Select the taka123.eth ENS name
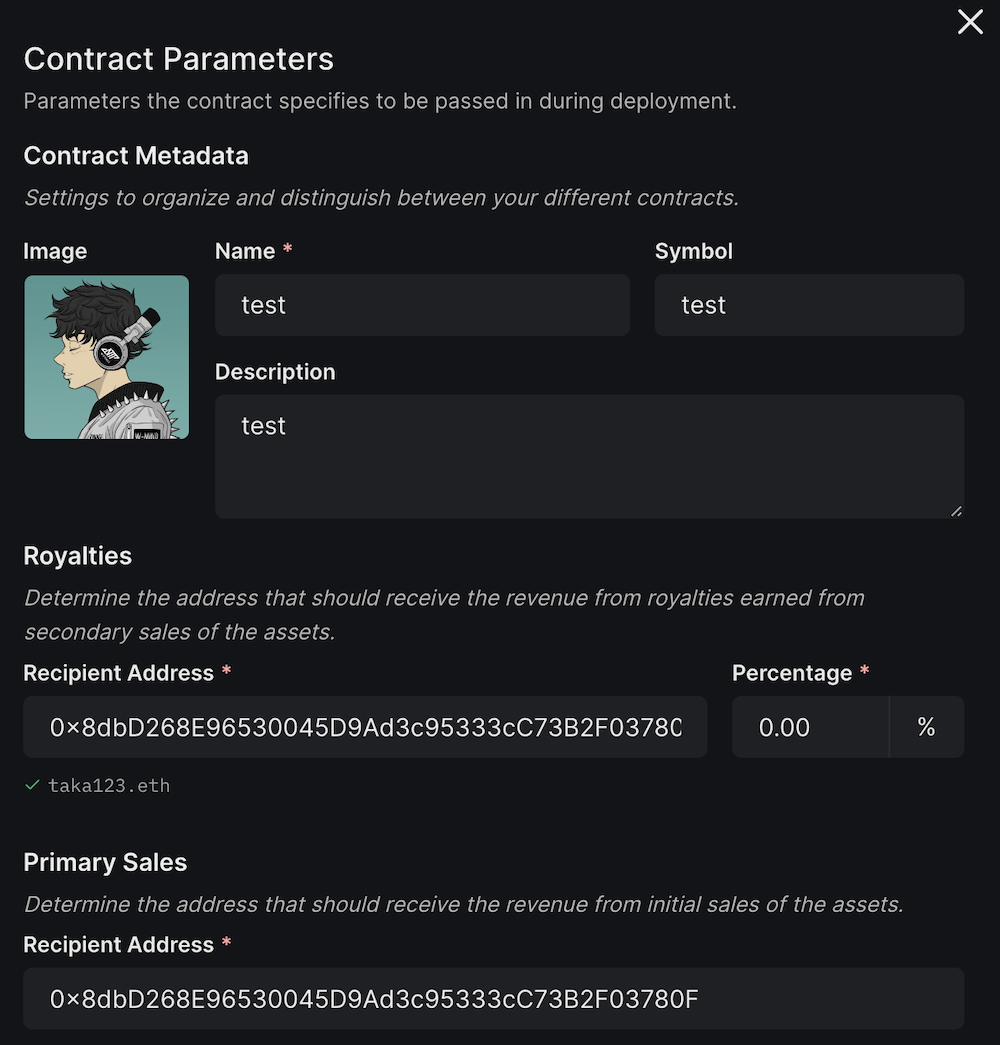1000x1045 pixels. (110, 786)
